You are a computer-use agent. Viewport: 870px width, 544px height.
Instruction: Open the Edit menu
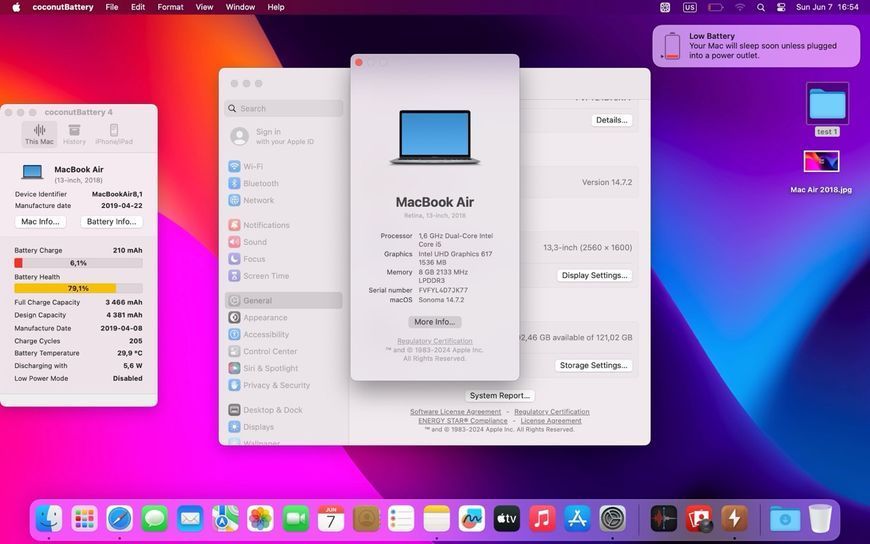138,7
